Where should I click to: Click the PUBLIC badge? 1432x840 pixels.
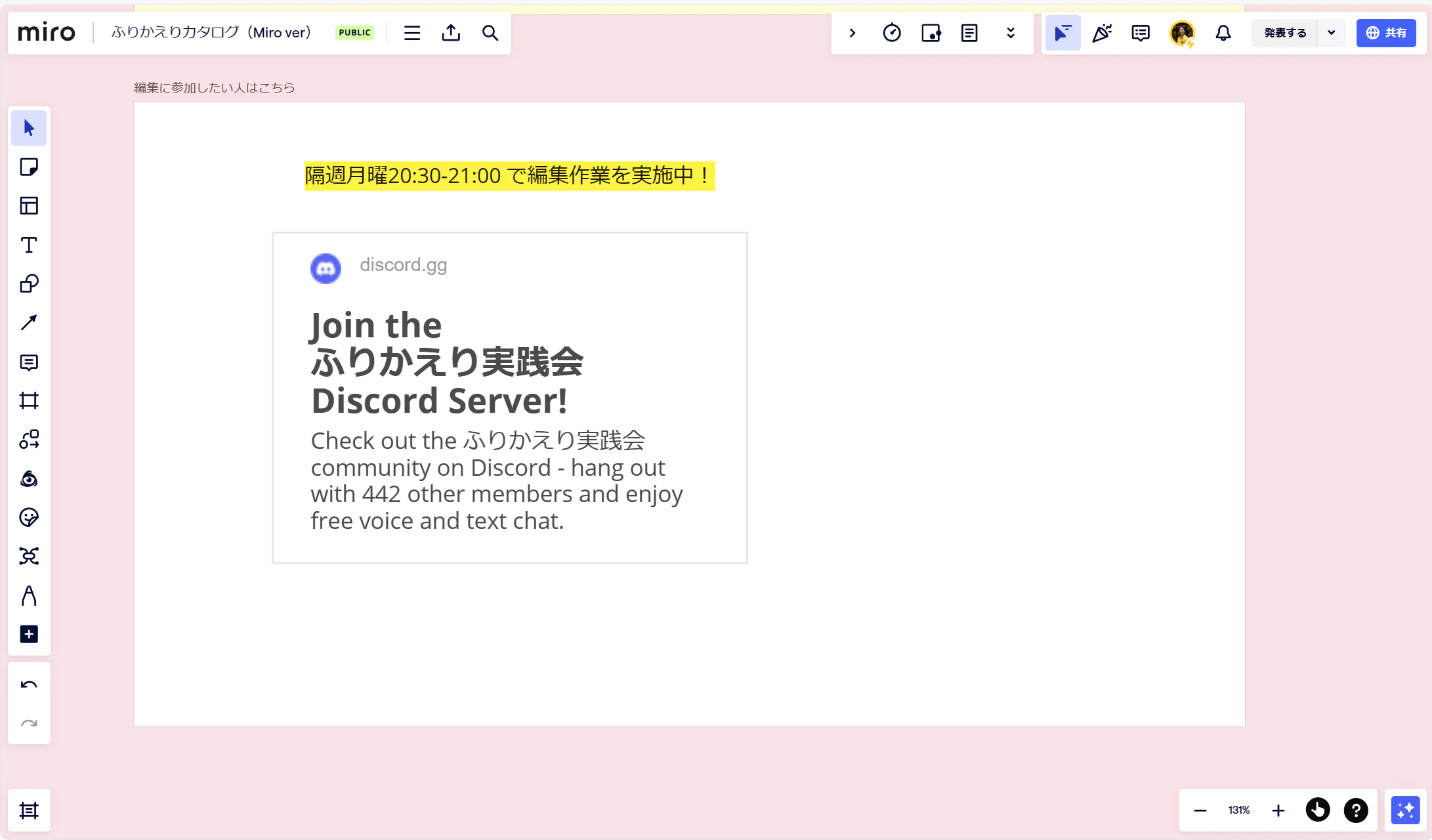pos(354,33)
